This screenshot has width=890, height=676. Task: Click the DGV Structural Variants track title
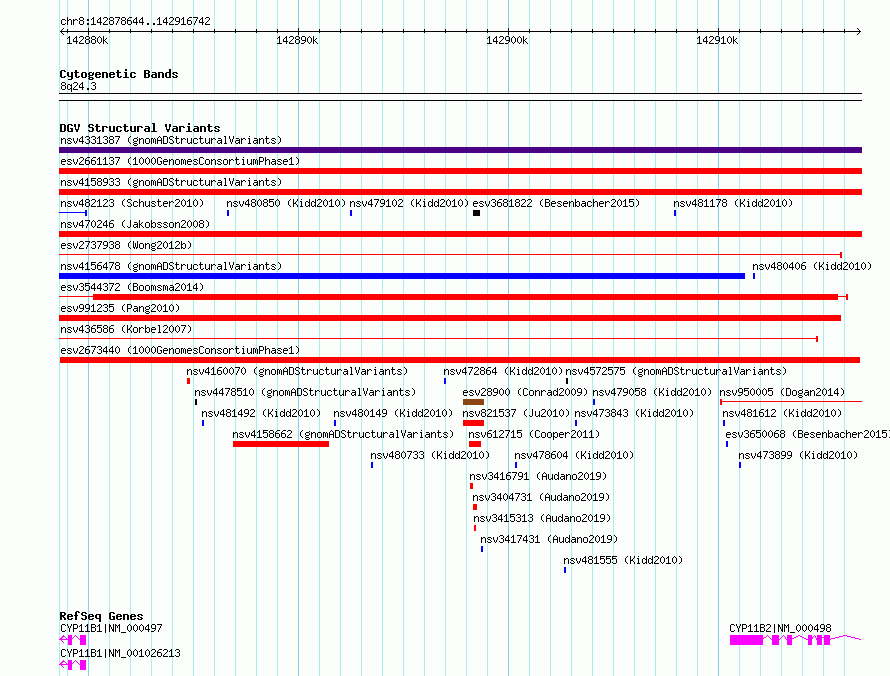140,128
